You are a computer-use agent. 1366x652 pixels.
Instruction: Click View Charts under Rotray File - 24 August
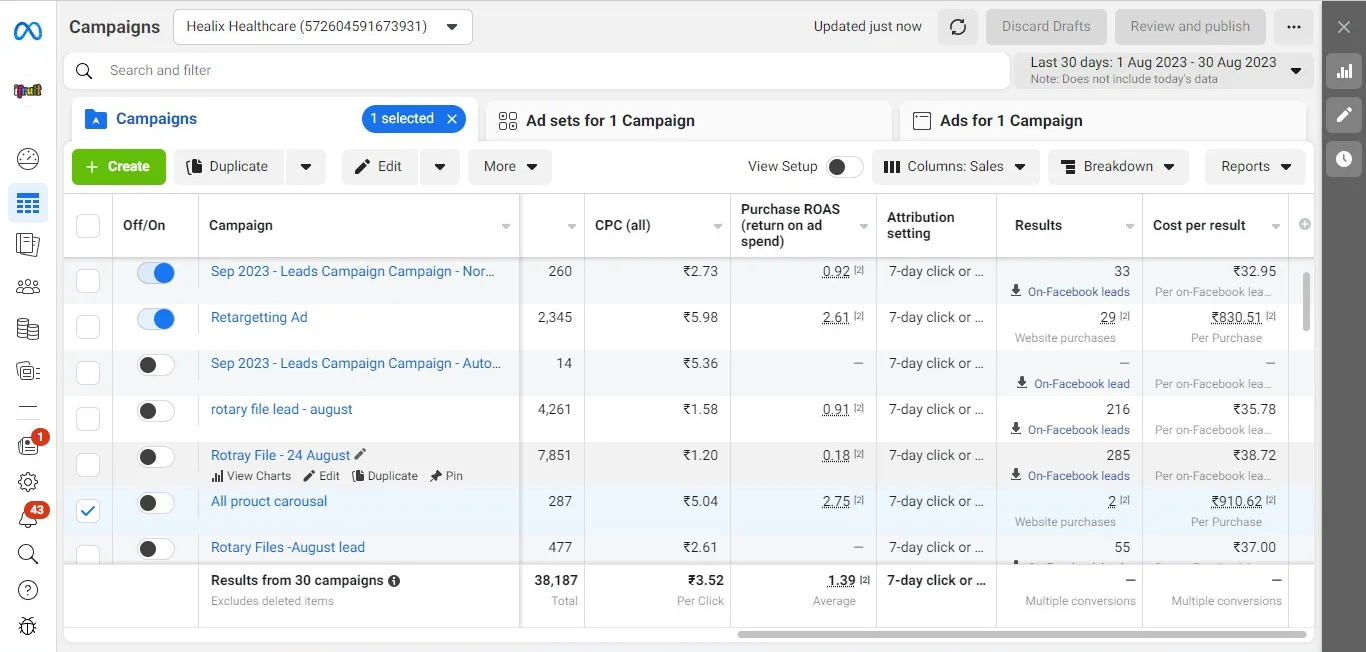coord(251,476)
